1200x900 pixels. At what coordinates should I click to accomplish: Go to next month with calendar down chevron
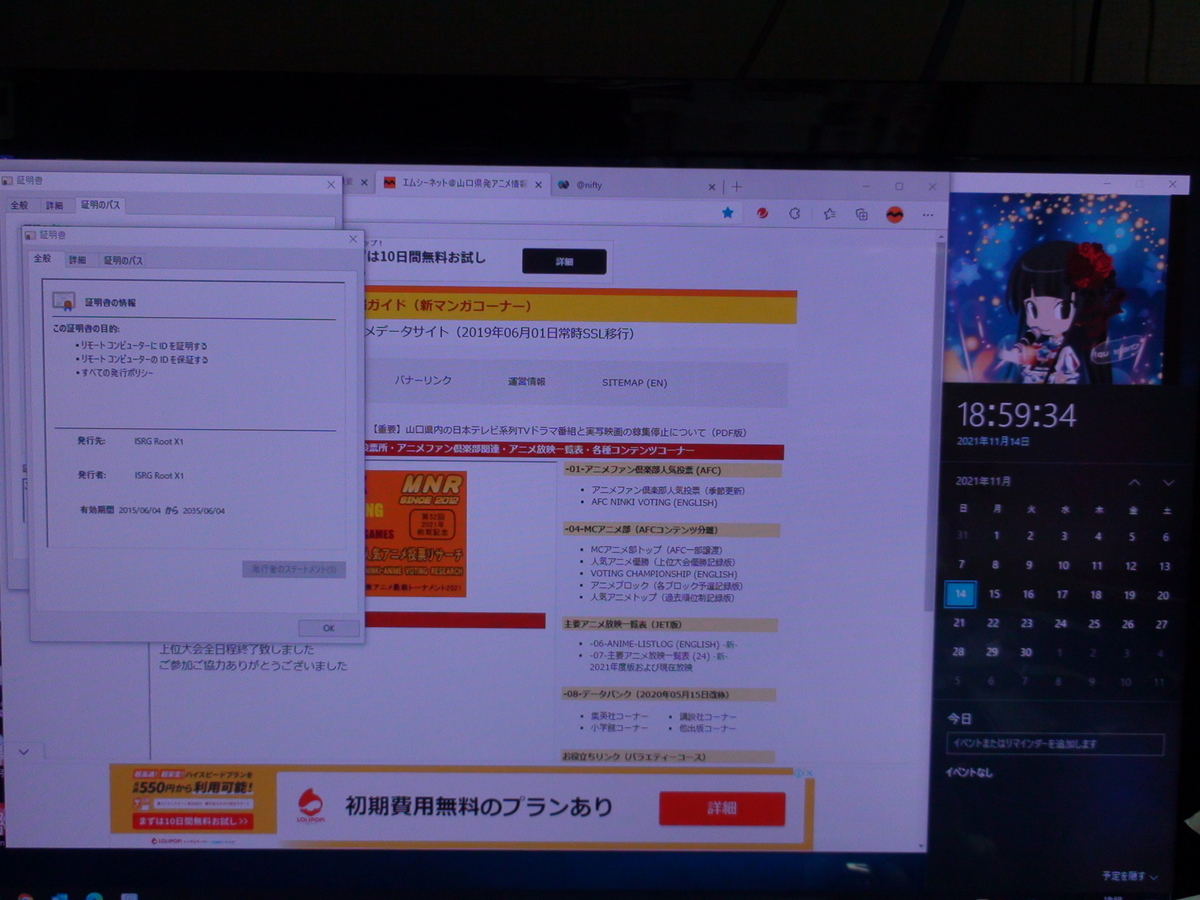coord(1168,483)
